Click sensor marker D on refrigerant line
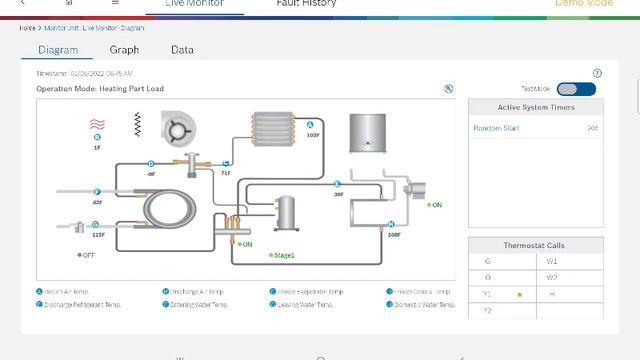The width and height of the screenshot is (640, 360). tap(151, 164)
